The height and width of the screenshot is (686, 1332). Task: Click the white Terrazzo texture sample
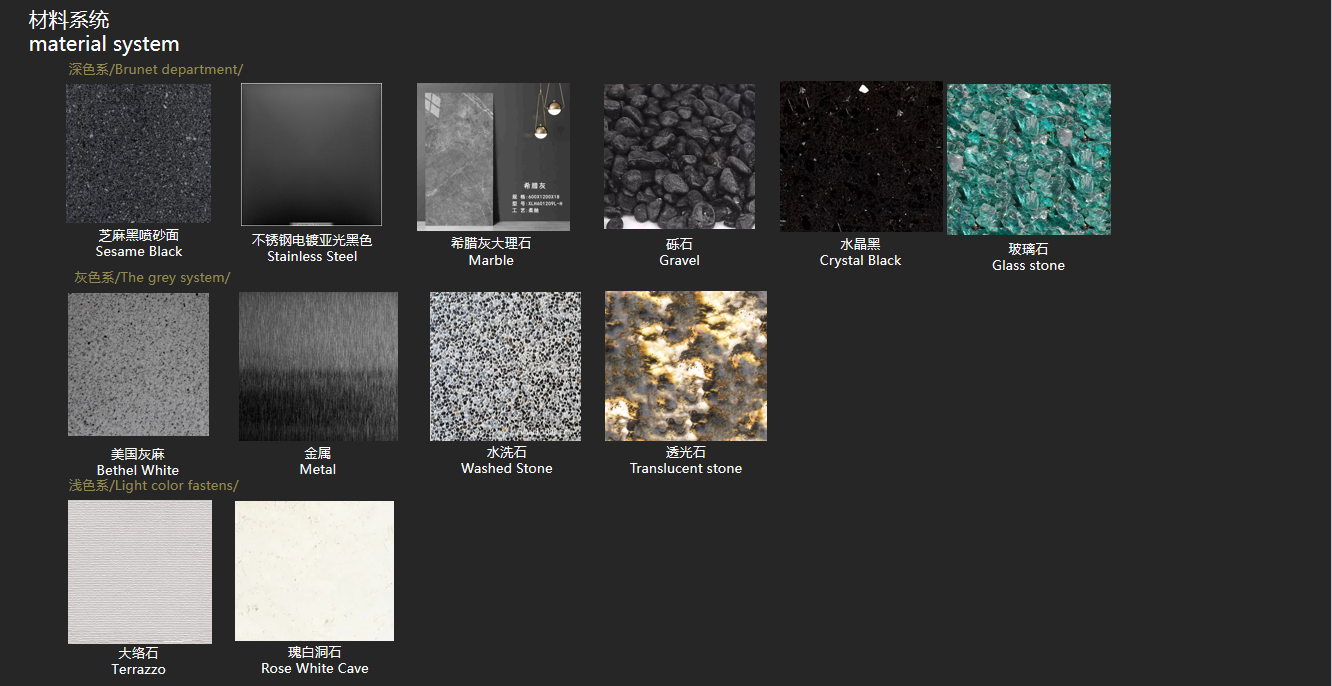(x=139, y=572)
